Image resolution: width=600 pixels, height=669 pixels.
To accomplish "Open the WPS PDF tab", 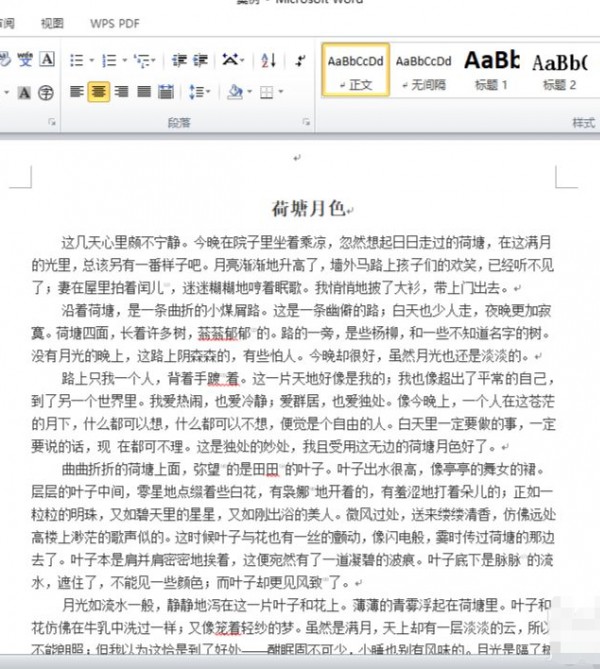I will click(x=115, y=23).
